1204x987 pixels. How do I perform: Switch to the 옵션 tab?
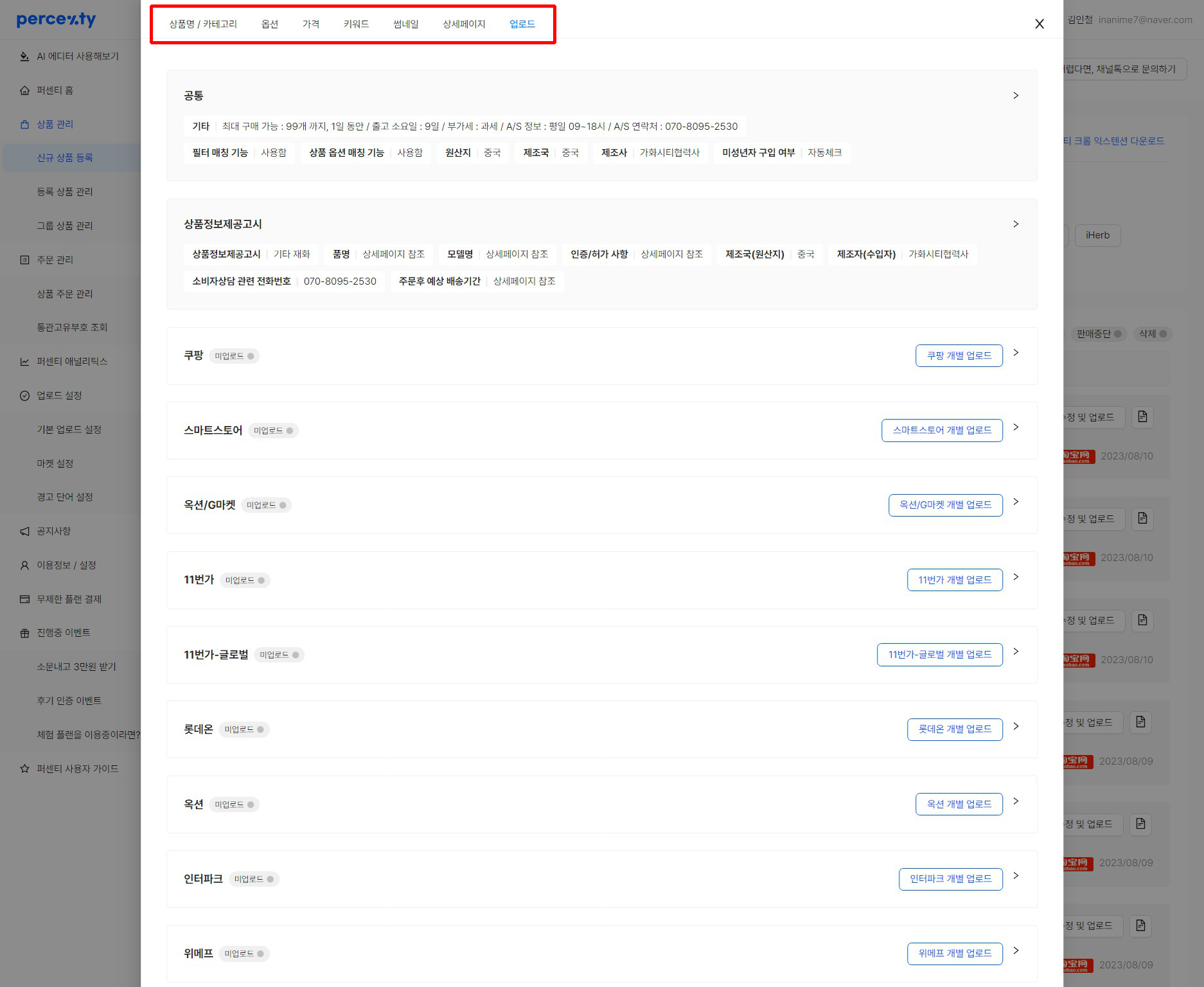pyautogui.click(x=270, y=24)
